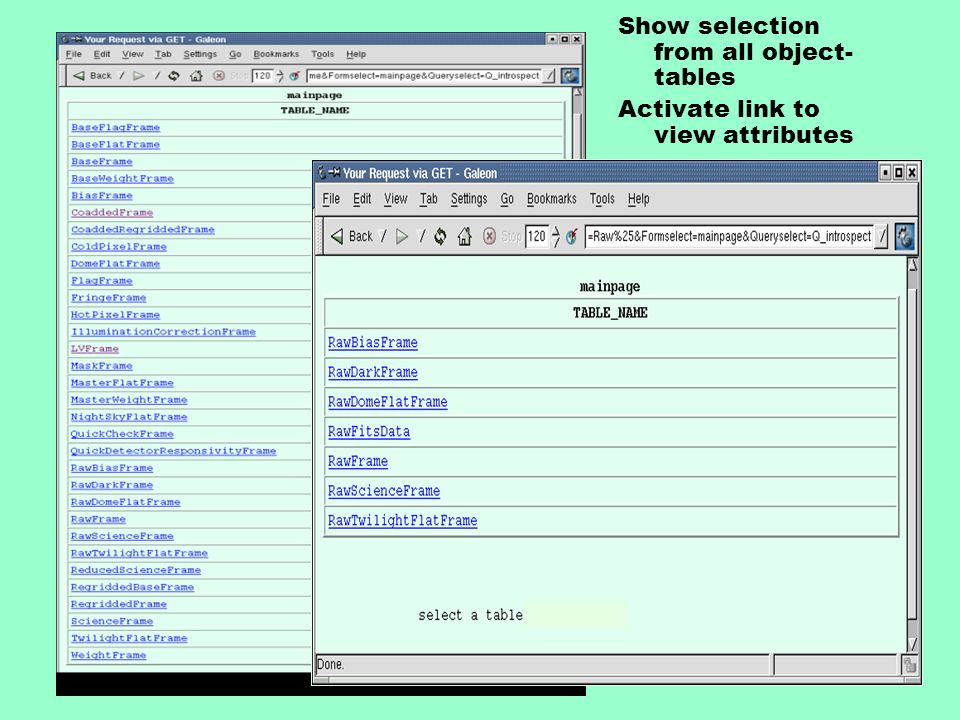Click Forward arrow in back Galeon window
Screen dimensions: 960x720
tap(138, 76)
